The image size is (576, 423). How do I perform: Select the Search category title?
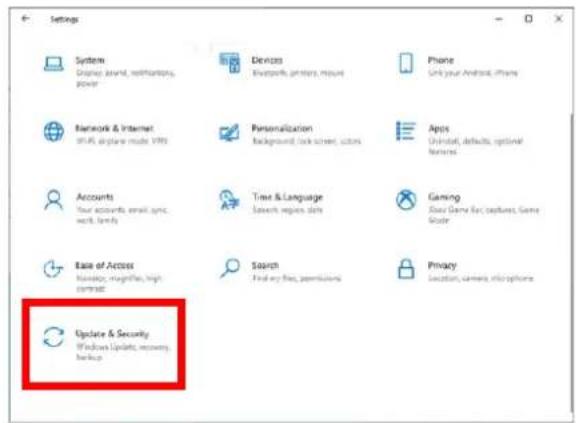point(265,265)
